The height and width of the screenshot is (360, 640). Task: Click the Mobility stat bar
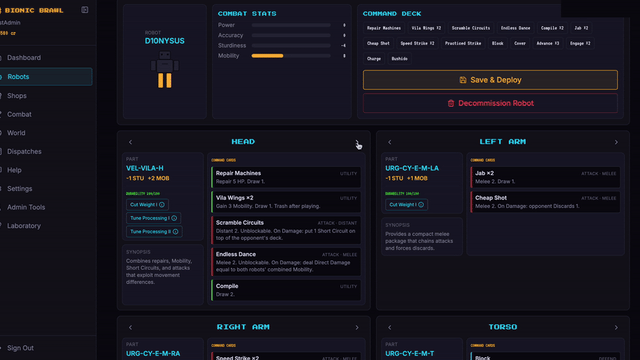tap(291, 56)
